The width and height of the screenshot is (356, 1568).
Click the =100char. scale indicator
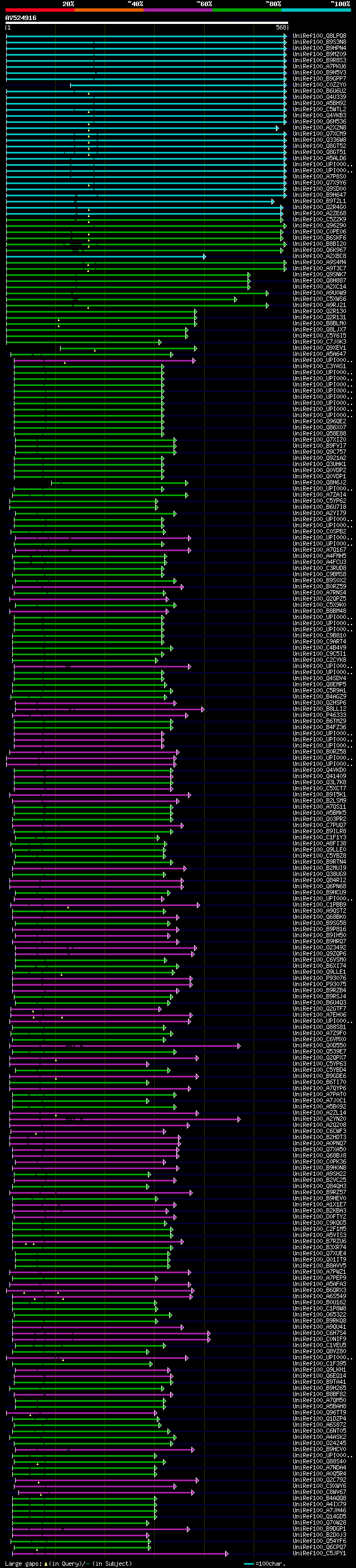click(265, 1563)
